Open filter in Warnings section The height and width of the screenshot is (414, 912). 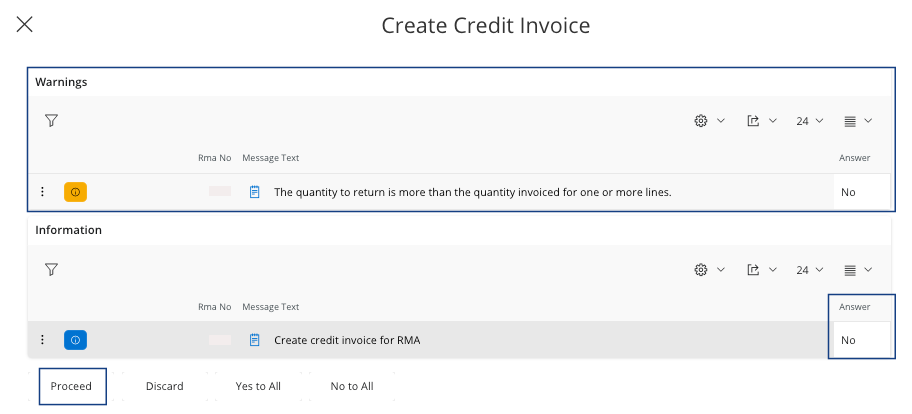coord(51,121)
